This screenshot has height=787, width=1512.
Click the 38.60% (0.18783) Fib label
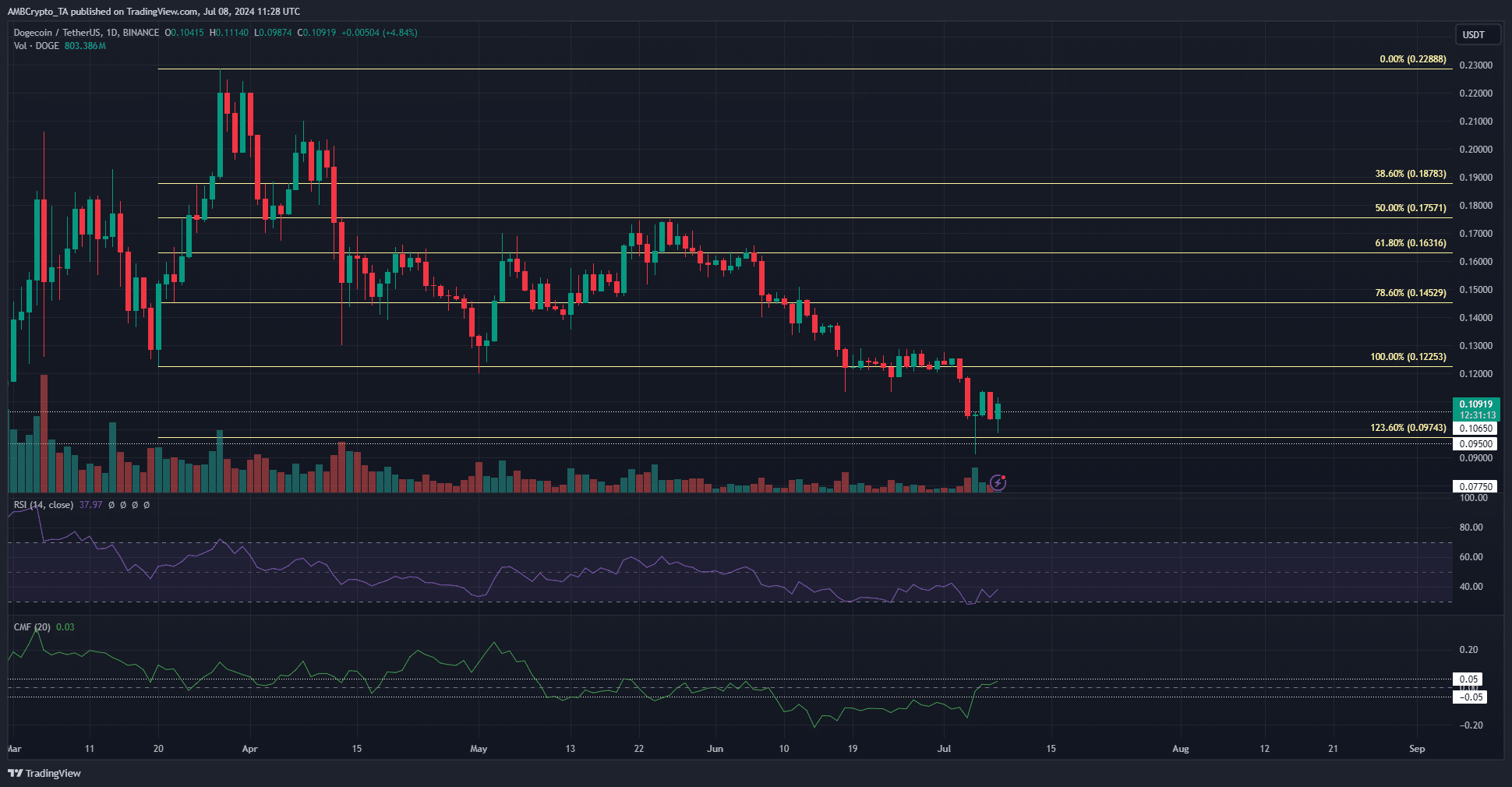click(x=1411, y=174)
